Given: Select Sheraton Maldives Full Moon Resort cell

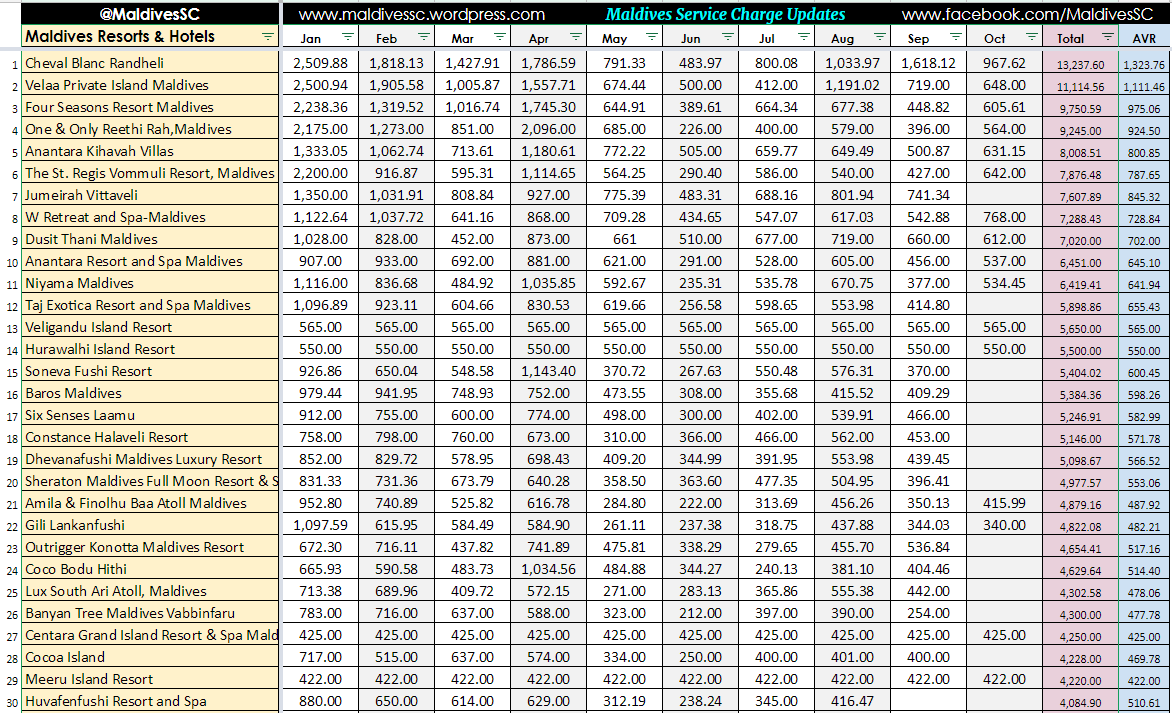Looking at the screenshot, I should point(150,481).
